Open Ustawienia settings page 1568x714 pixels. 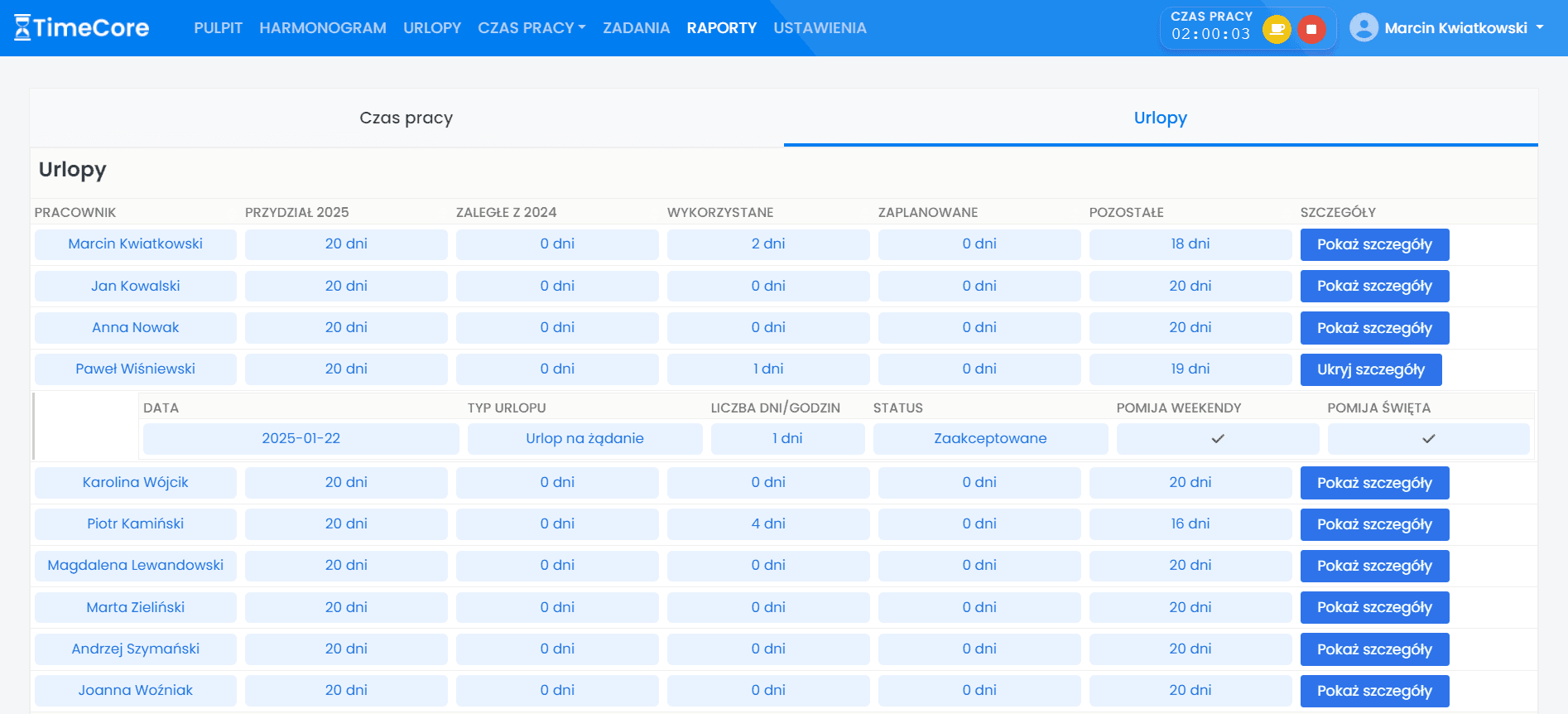point(820,28)
